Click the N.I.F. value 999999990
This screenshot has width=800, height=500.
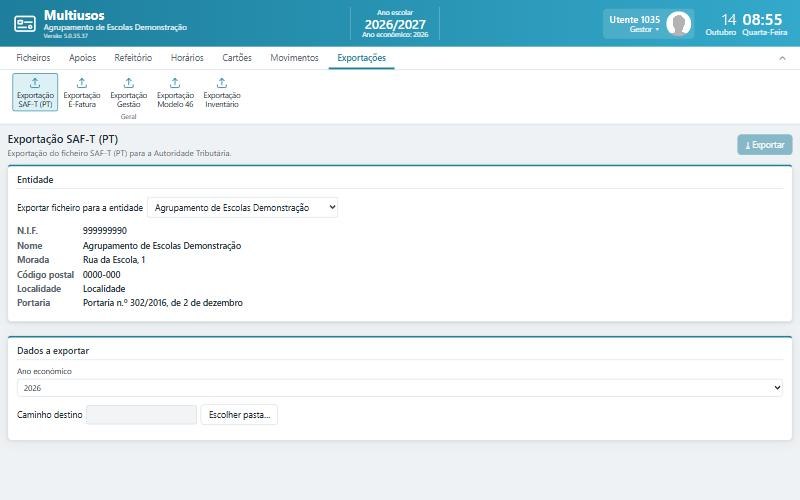105,231
